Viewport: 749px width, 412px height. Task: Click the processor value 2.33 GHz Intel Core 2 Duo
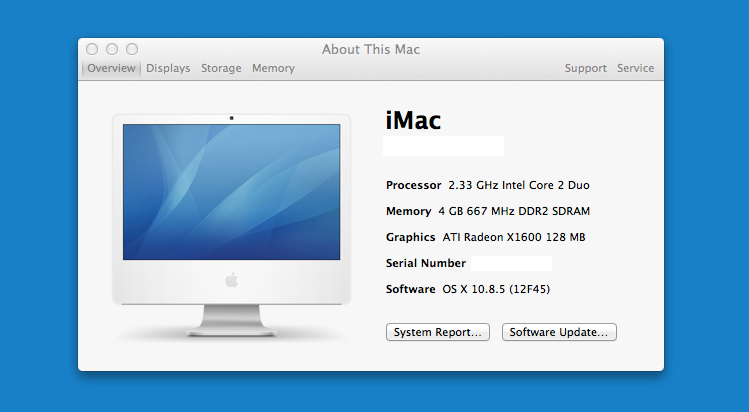click(x=519, y=185)
